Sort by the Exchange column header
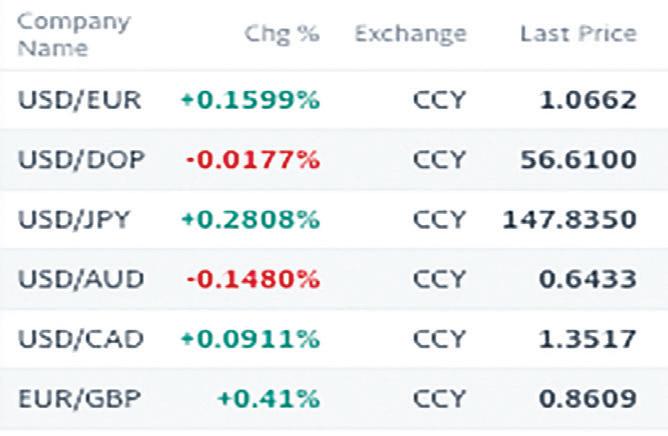Image resolution: width=668 pixels, height=436 pixels. point(410,34)
